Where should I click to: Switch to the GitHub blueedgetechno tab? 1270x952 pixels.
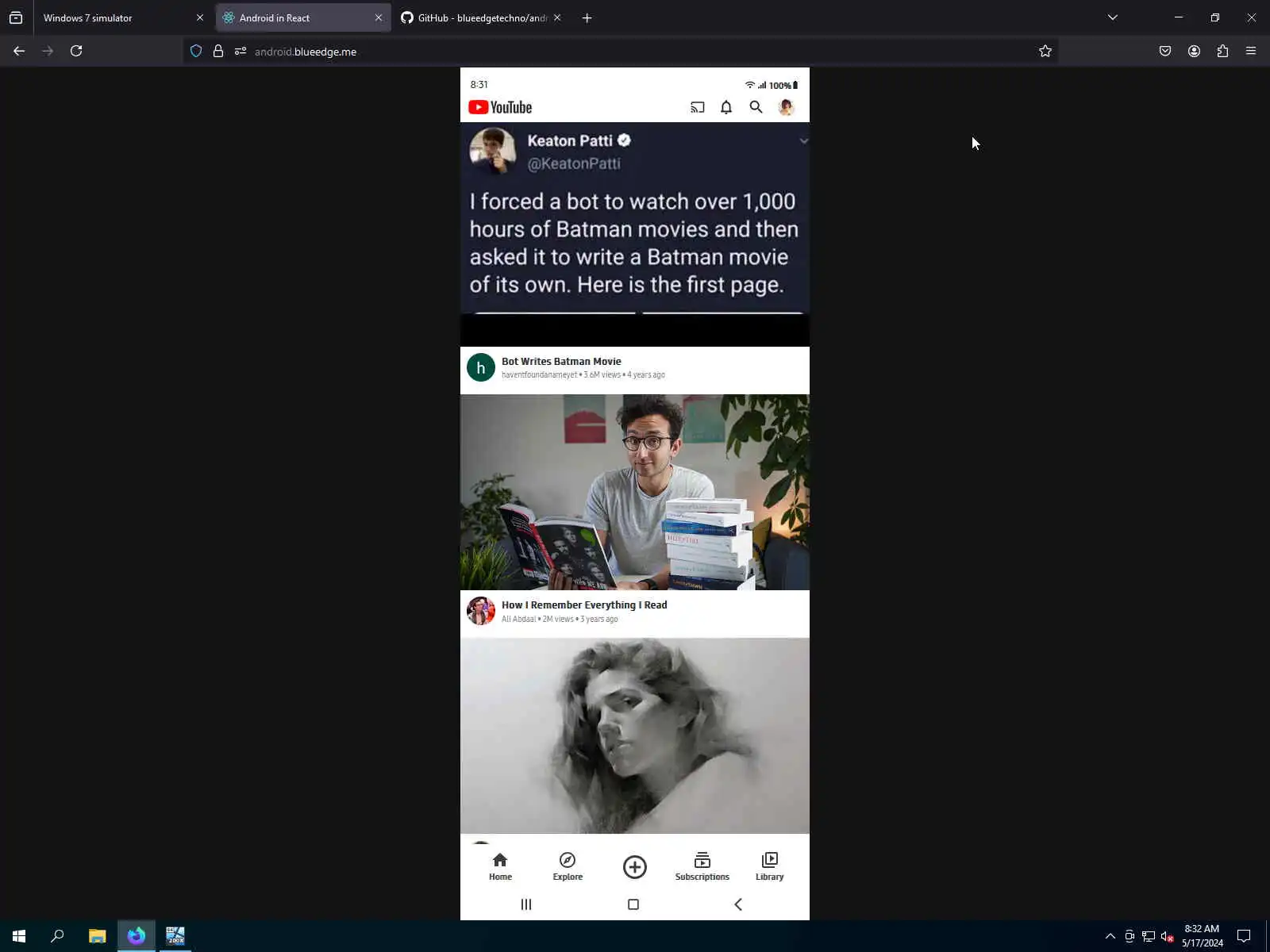[x=480, y=17]
